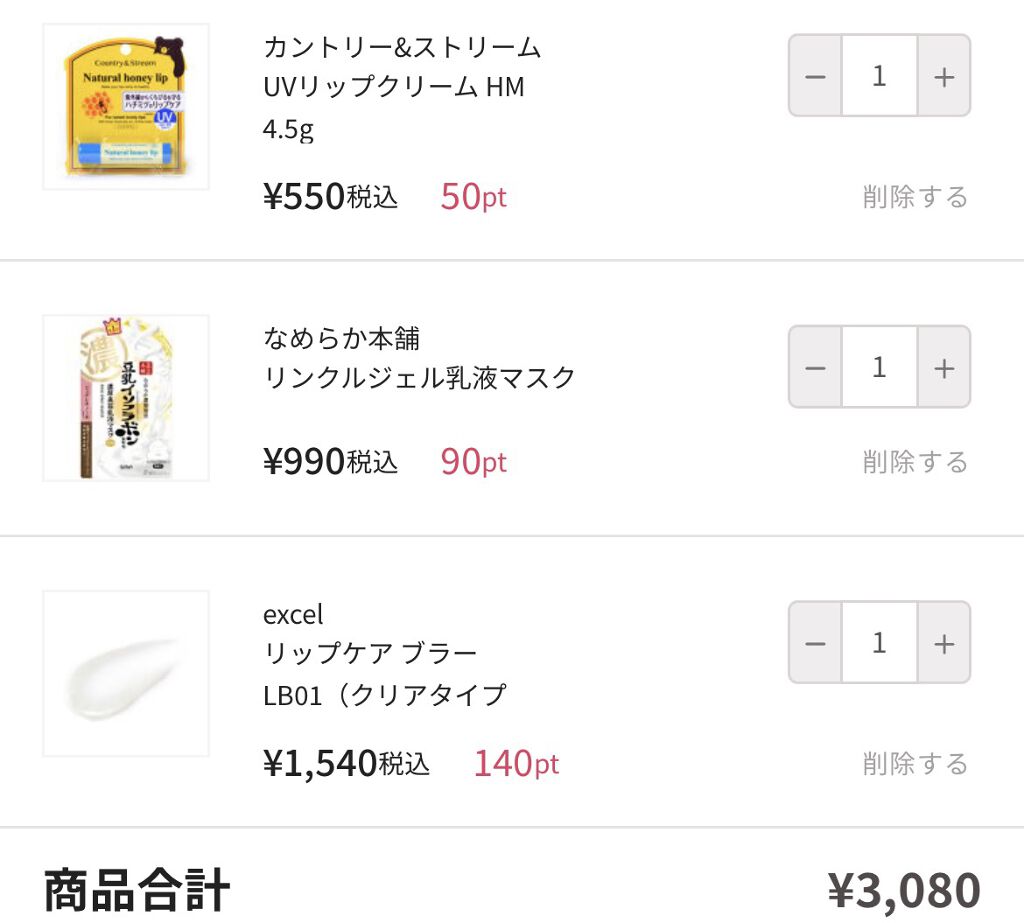Open the excel white swatch product thumbnail
Image resolution: width=1024 pixels, height=923 pixels.
[x=126, y=673]
